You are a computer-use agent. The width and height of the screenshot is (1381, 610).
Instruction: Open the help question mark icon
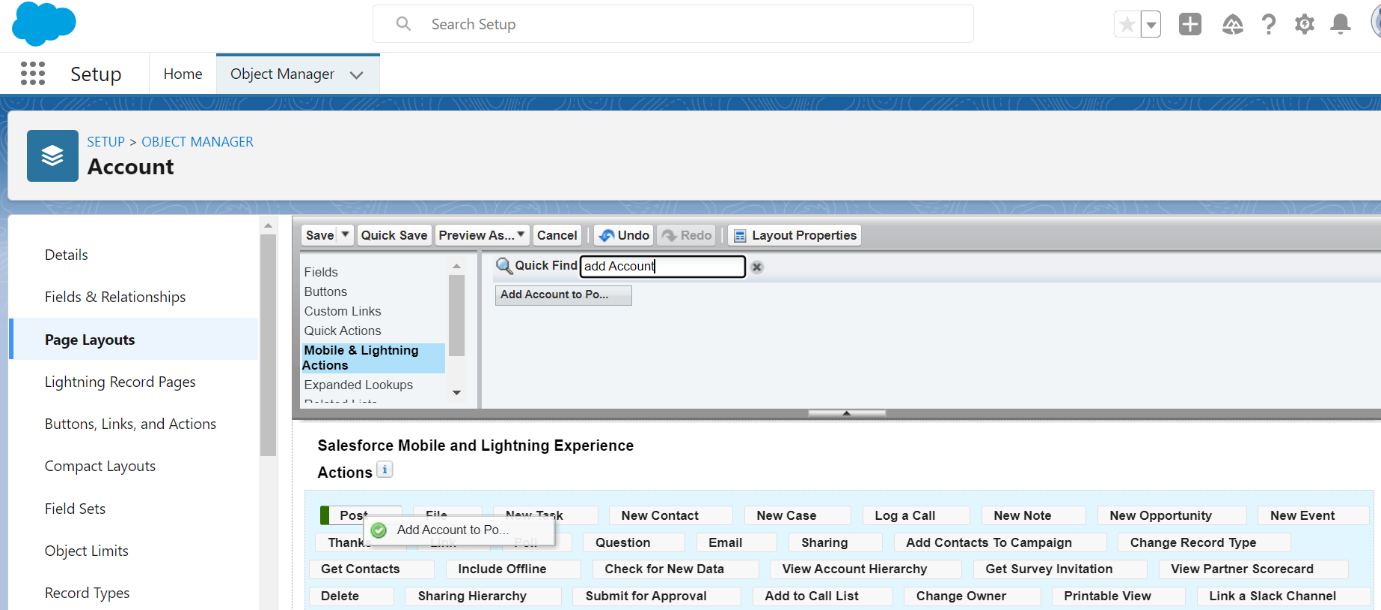[x=1268, y=25]
